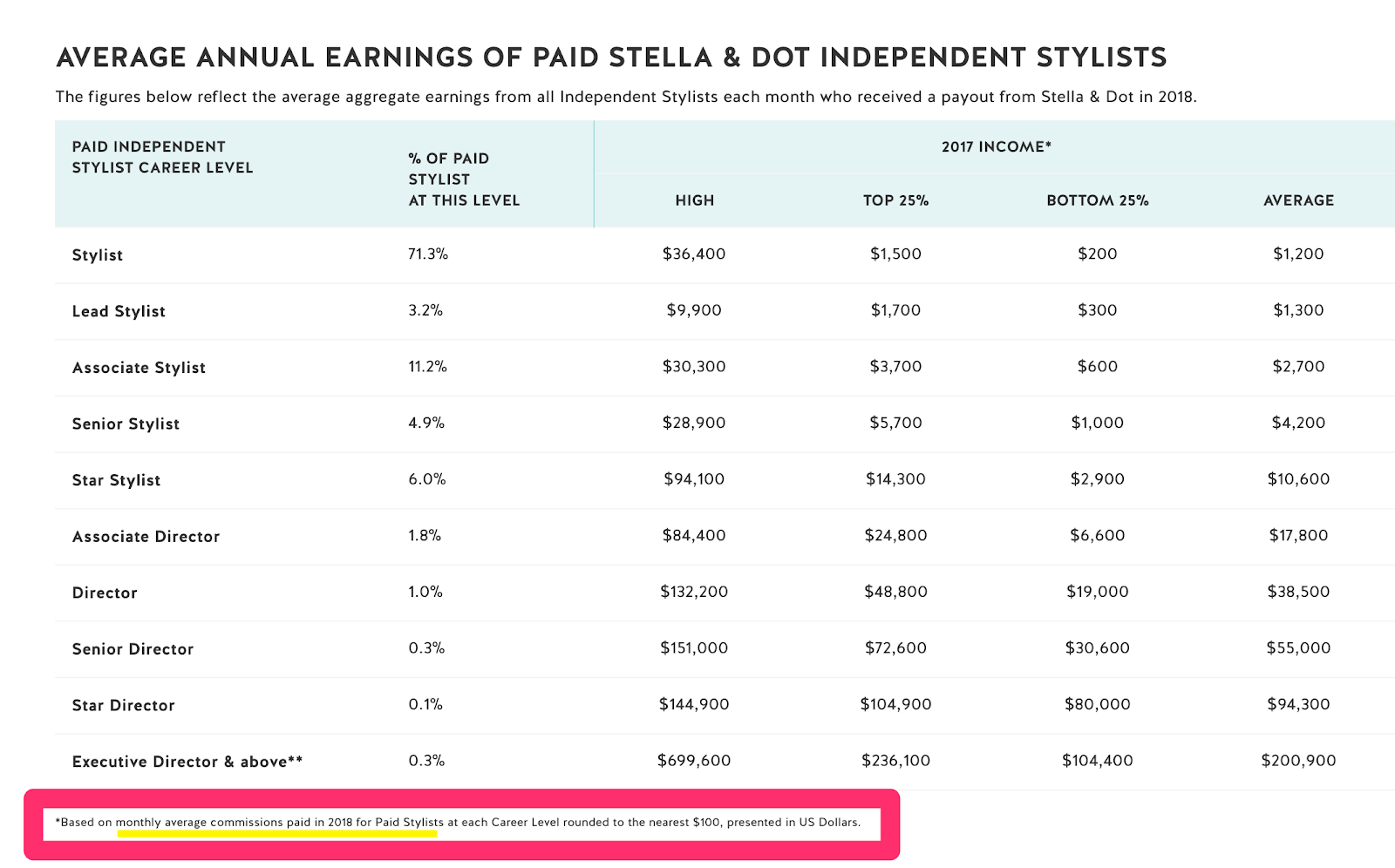The image size is (1395, 868).
Task: Click the $104,400 bottom 25% cell
Action: 1098,761
